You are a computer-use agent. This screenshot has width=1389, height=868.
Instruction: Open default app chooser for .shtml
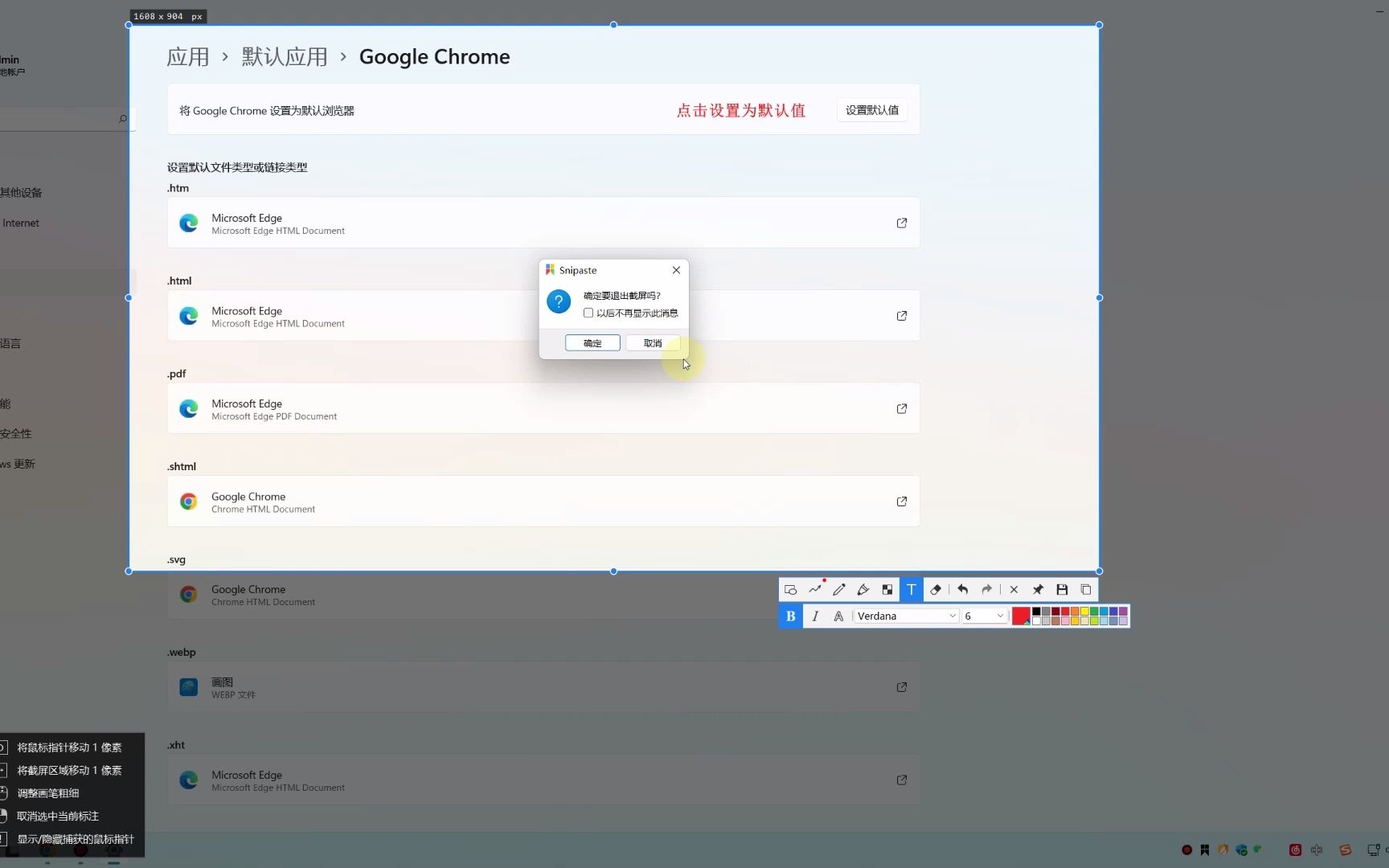[902, 502]
